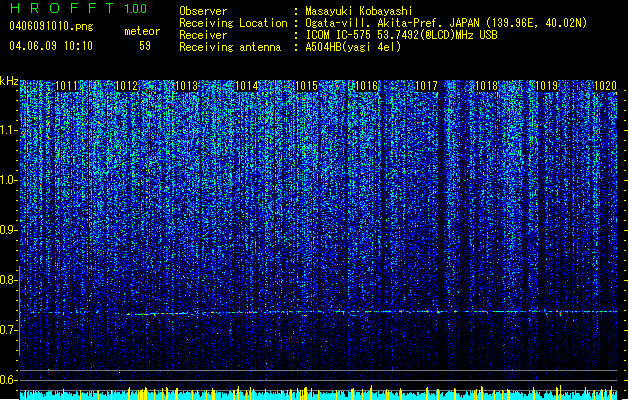Viewport: 629px width, 400px height.
Task: Click the 'Observer' field label
Action: point(203,11)
